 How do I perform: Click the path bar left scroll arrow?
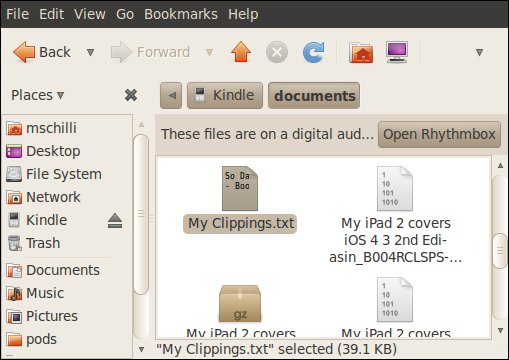(x=171, y=96)
